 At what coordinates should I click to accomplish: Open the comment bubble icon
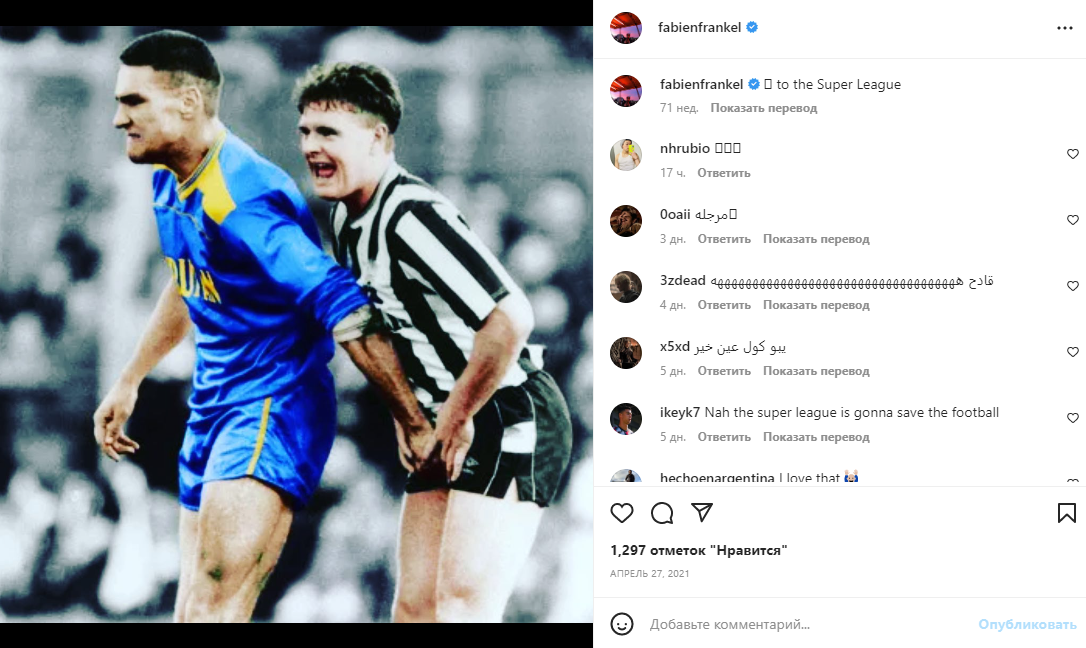coord(662,513)
